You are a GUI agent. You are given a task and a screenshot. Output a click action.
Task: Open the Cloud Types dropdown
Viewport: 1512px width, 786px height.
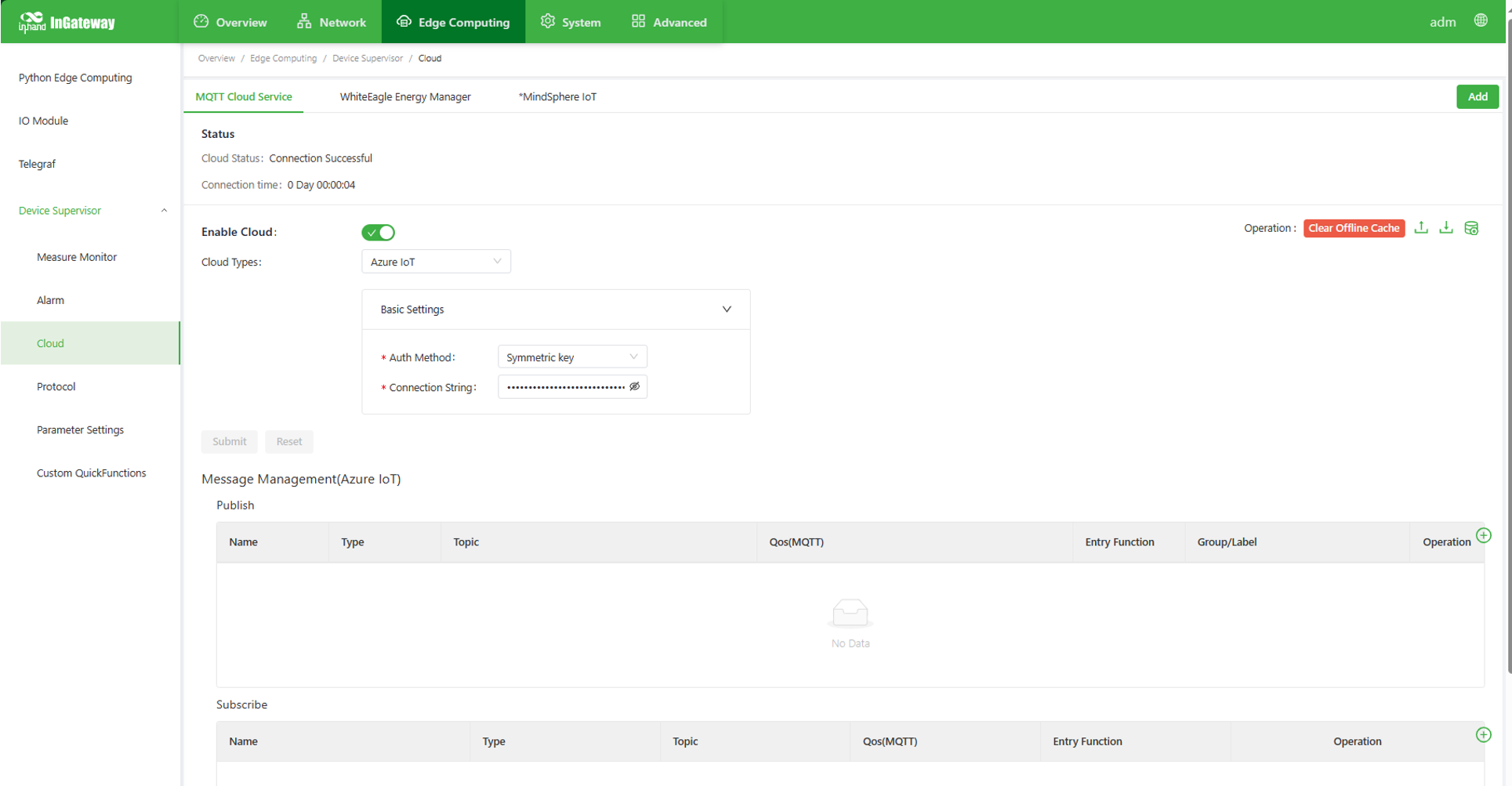coord(436,262)
